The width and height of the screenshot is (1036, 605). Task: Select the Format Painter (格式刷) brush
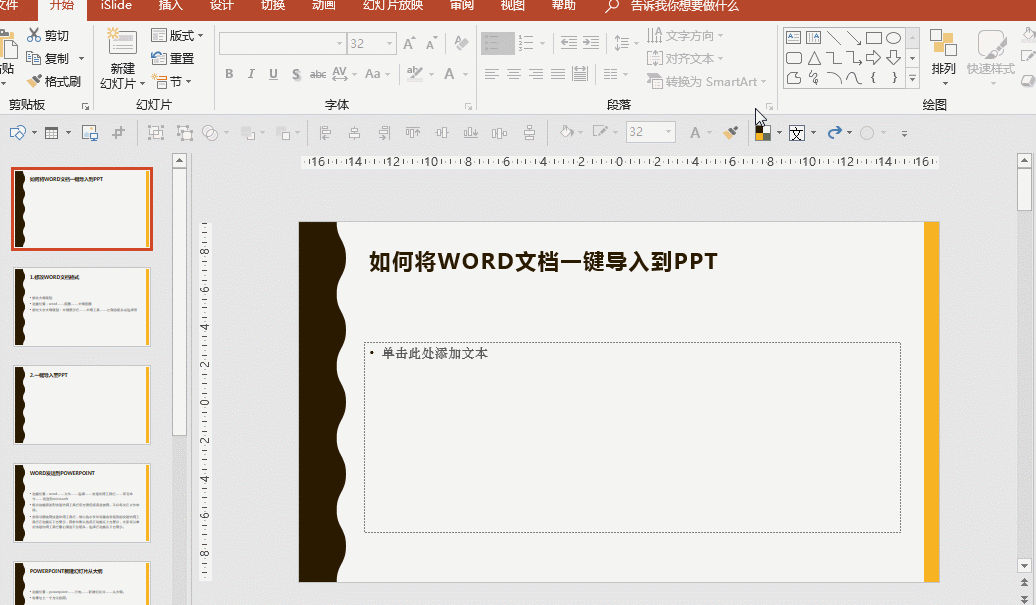[34, 81]
